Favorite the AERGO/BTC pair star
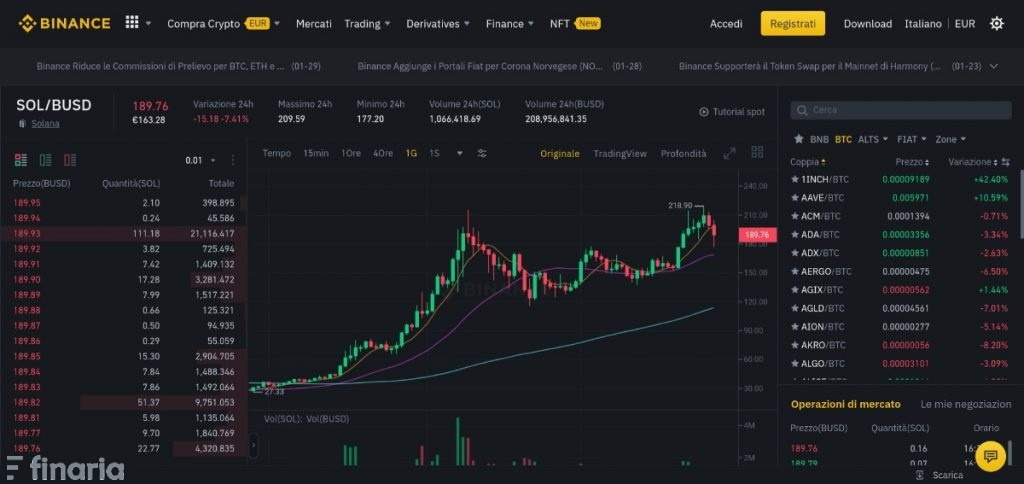Viewport: 1024px width, 484px height. tap(795, 271)
